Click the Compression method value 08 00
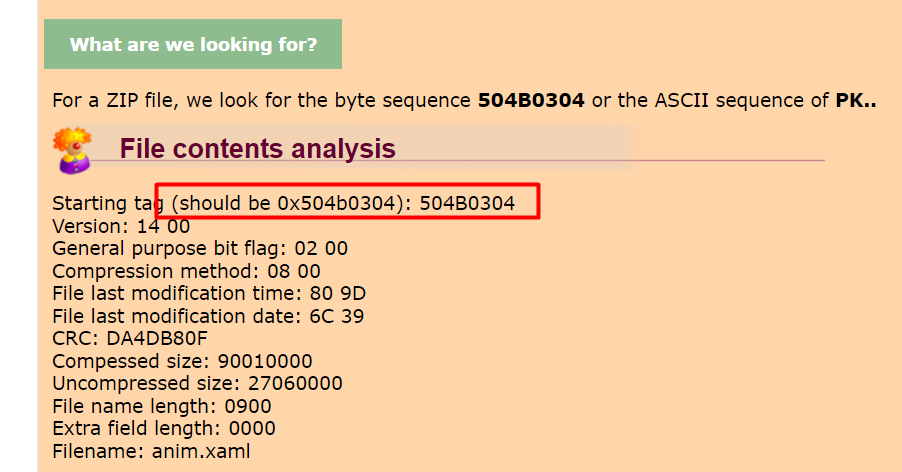This screenshot has width=902, height=472. tap(293, 271)
